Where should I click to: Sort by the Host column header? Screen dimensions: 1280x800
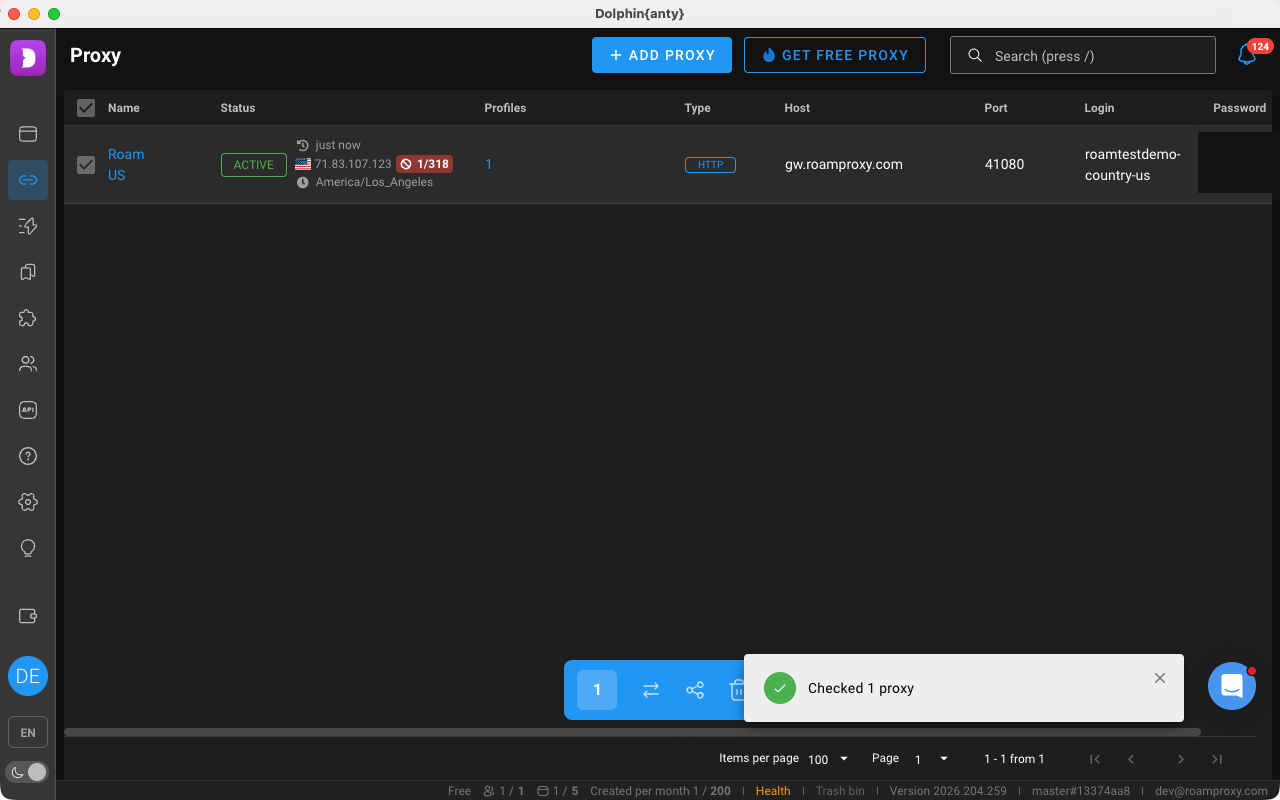[797, 108]
